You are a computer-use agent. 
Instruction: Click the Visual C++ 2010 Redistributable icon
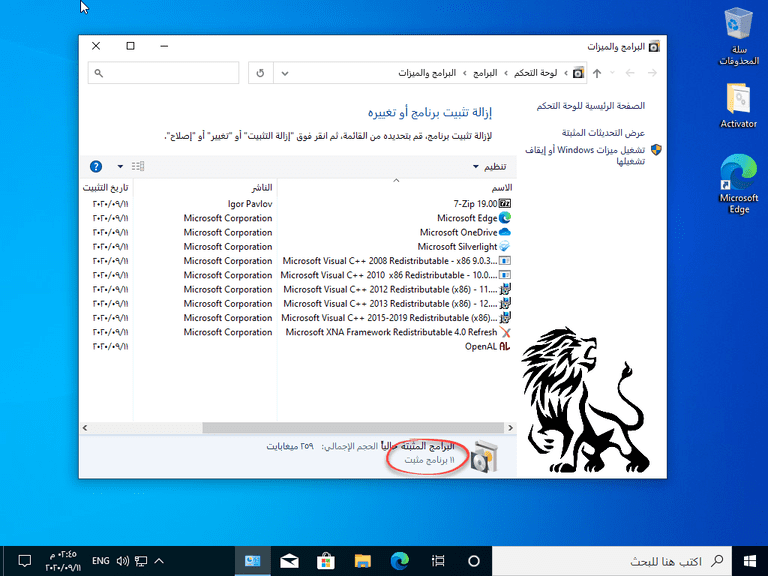pyautogui.click(x=504, y=275)
